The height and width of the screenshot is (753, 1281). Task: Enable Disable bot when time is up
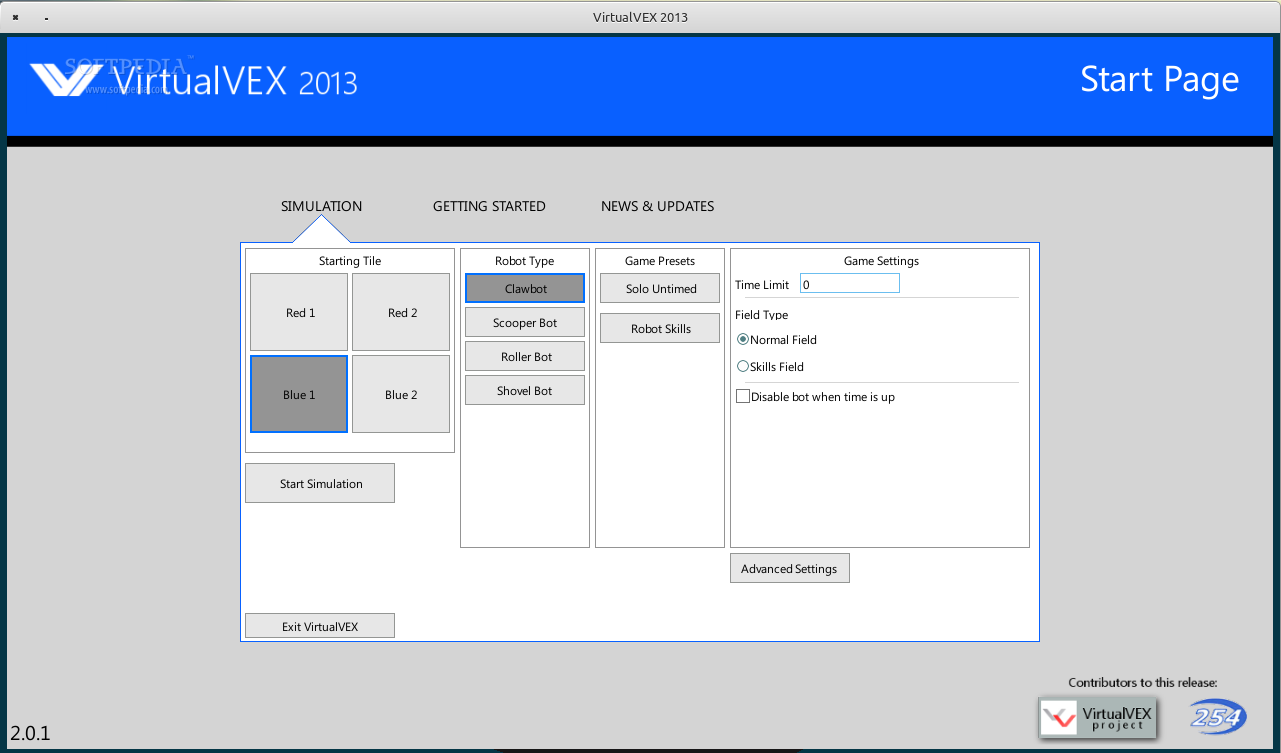(743, 396)
